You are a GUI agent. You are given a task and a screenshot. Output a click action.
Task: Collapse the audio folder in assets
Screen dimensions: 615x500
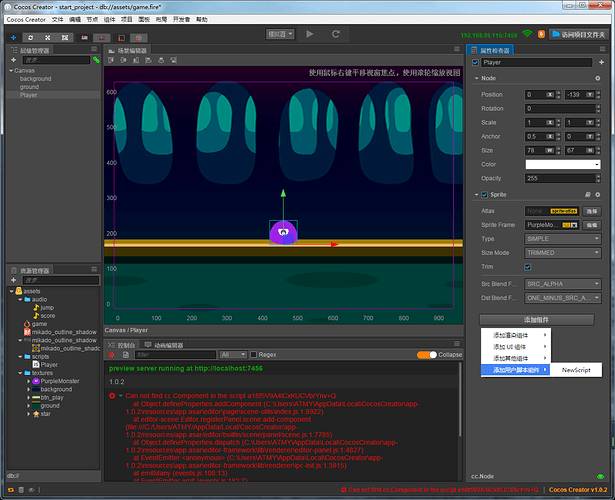click(20, 299)
